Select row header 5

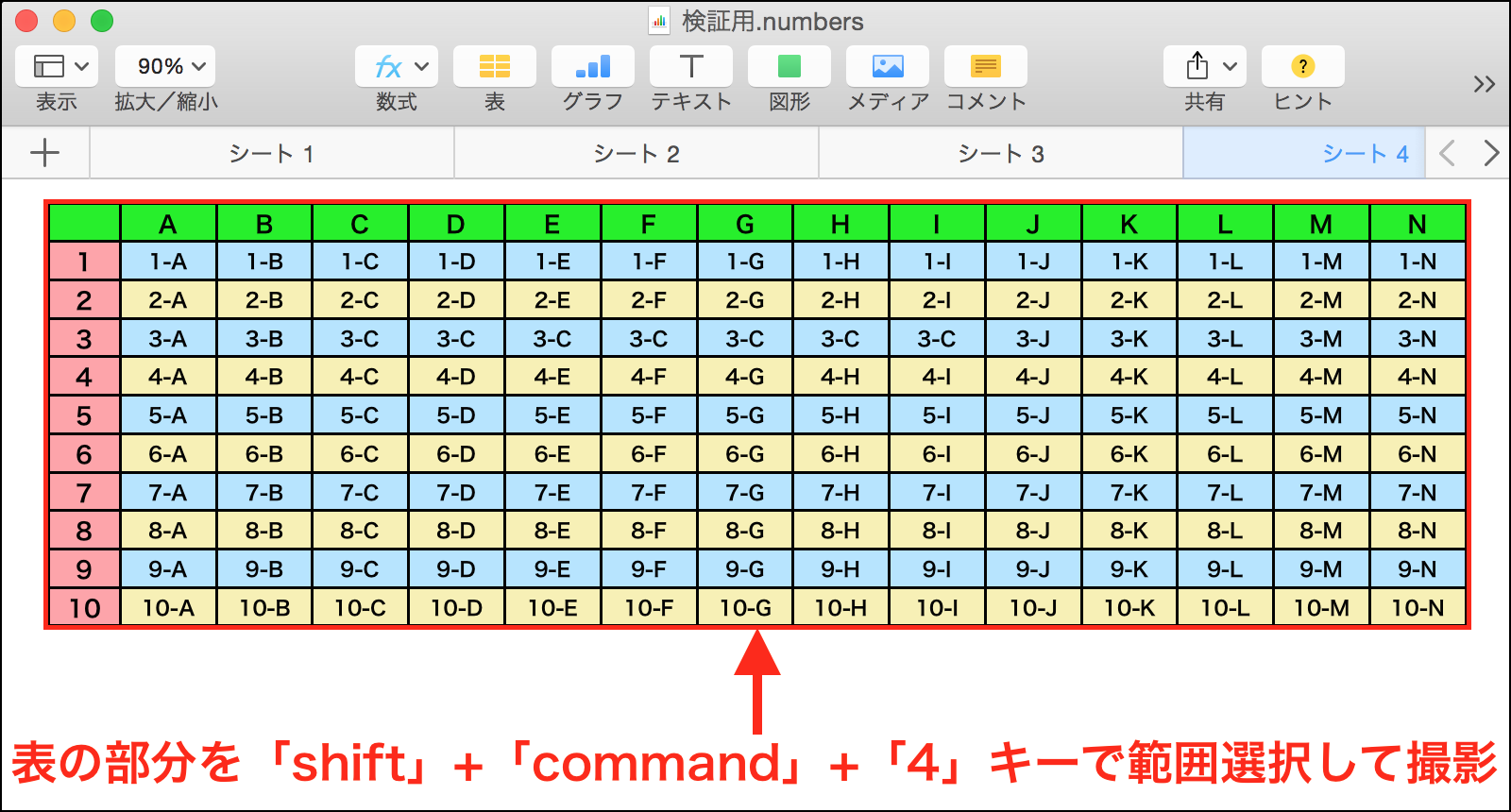point(84,415)
